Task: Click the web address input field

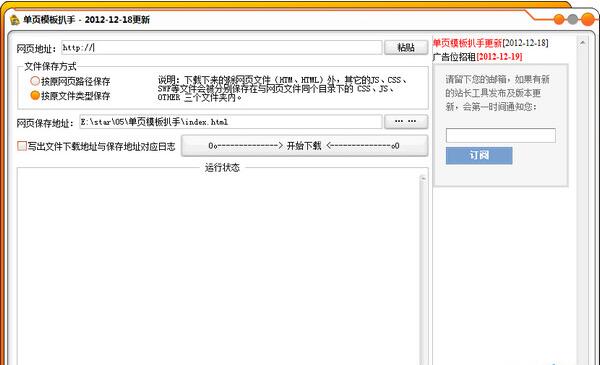Action: 222,47
